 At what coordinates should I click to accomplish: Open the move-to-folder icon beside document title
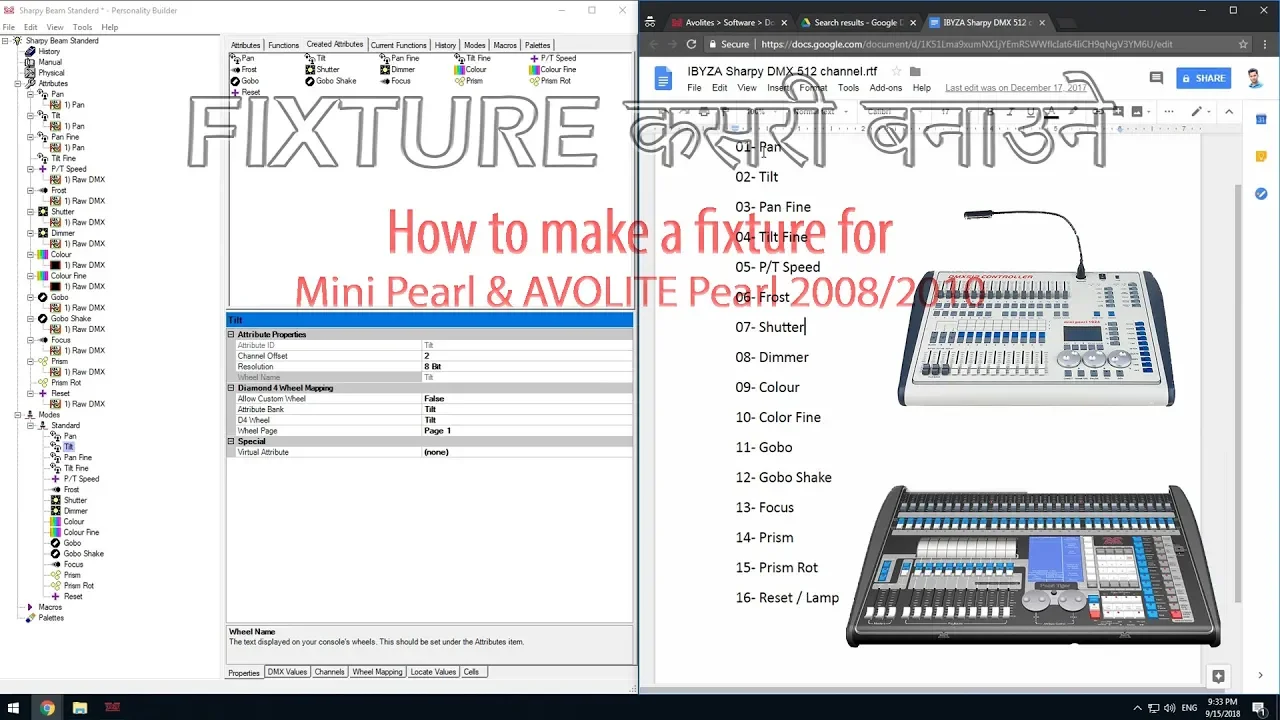(x=915, y=72)
